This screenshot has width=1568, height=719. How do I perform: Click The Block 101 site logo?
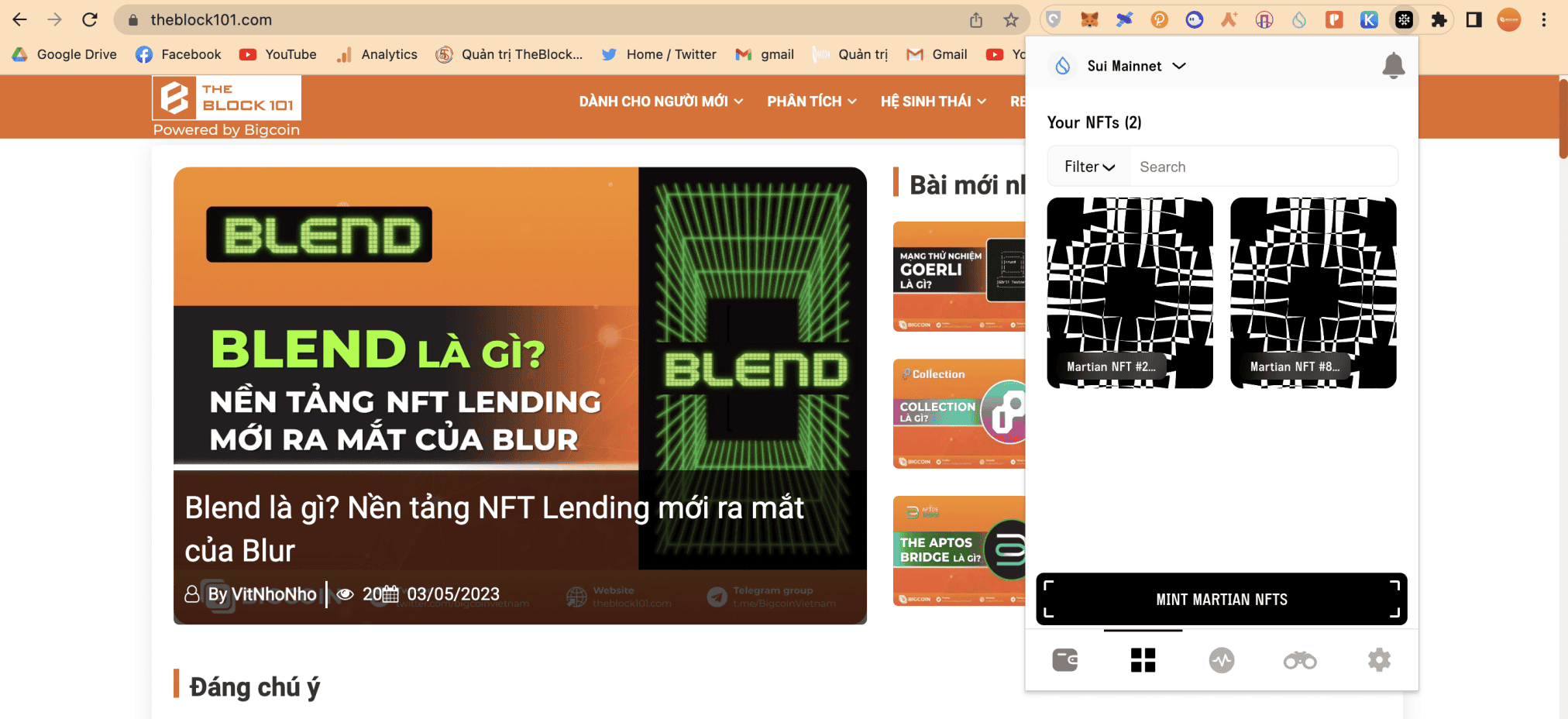click(227, 98)
